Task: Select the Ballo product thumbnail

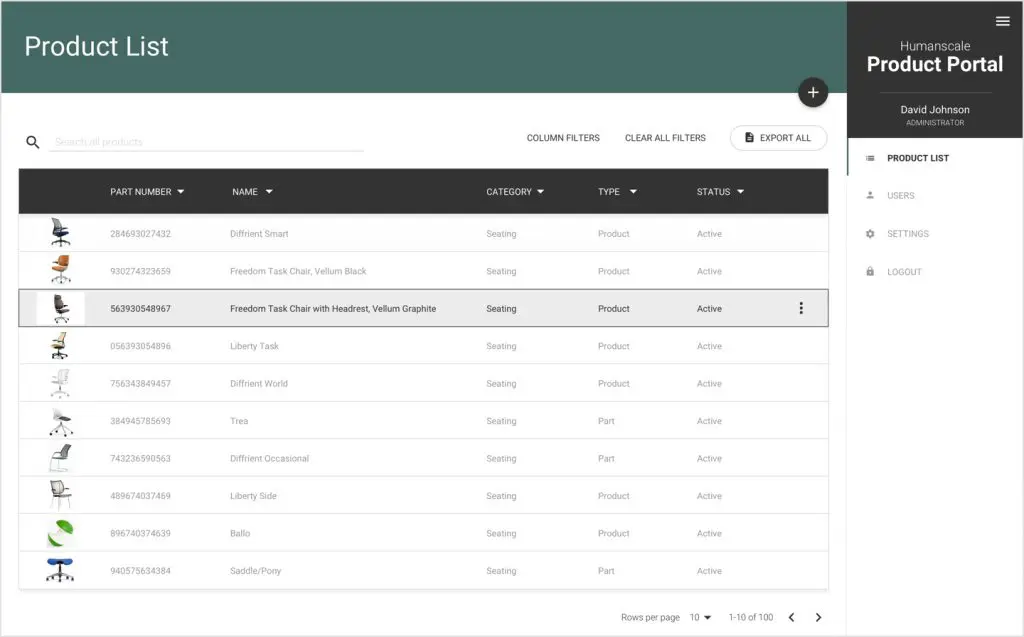Action: 60,534
